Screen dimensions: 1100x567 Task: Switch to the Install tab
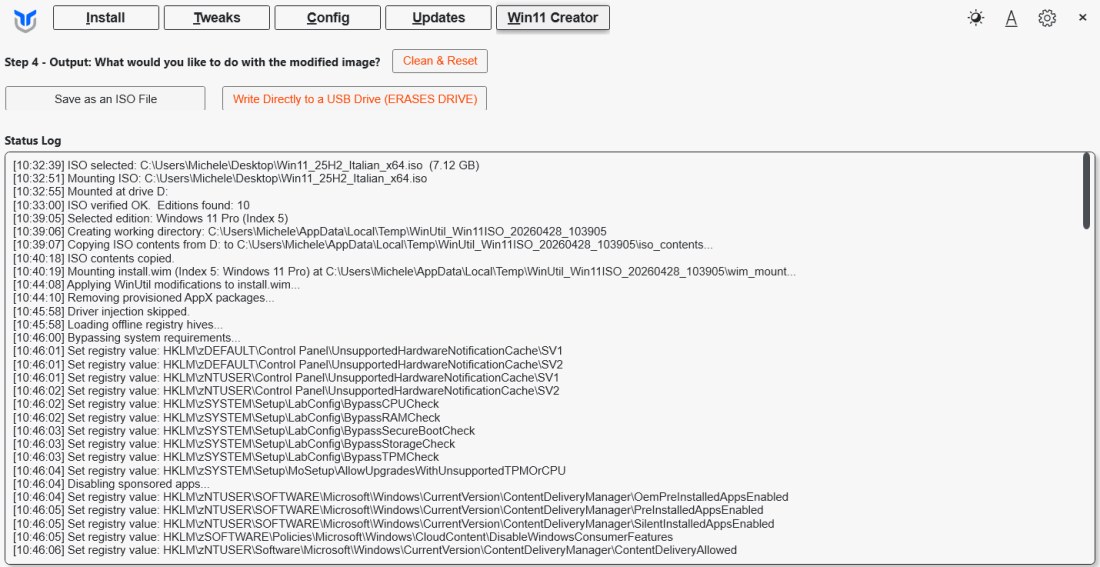point(105,18)
